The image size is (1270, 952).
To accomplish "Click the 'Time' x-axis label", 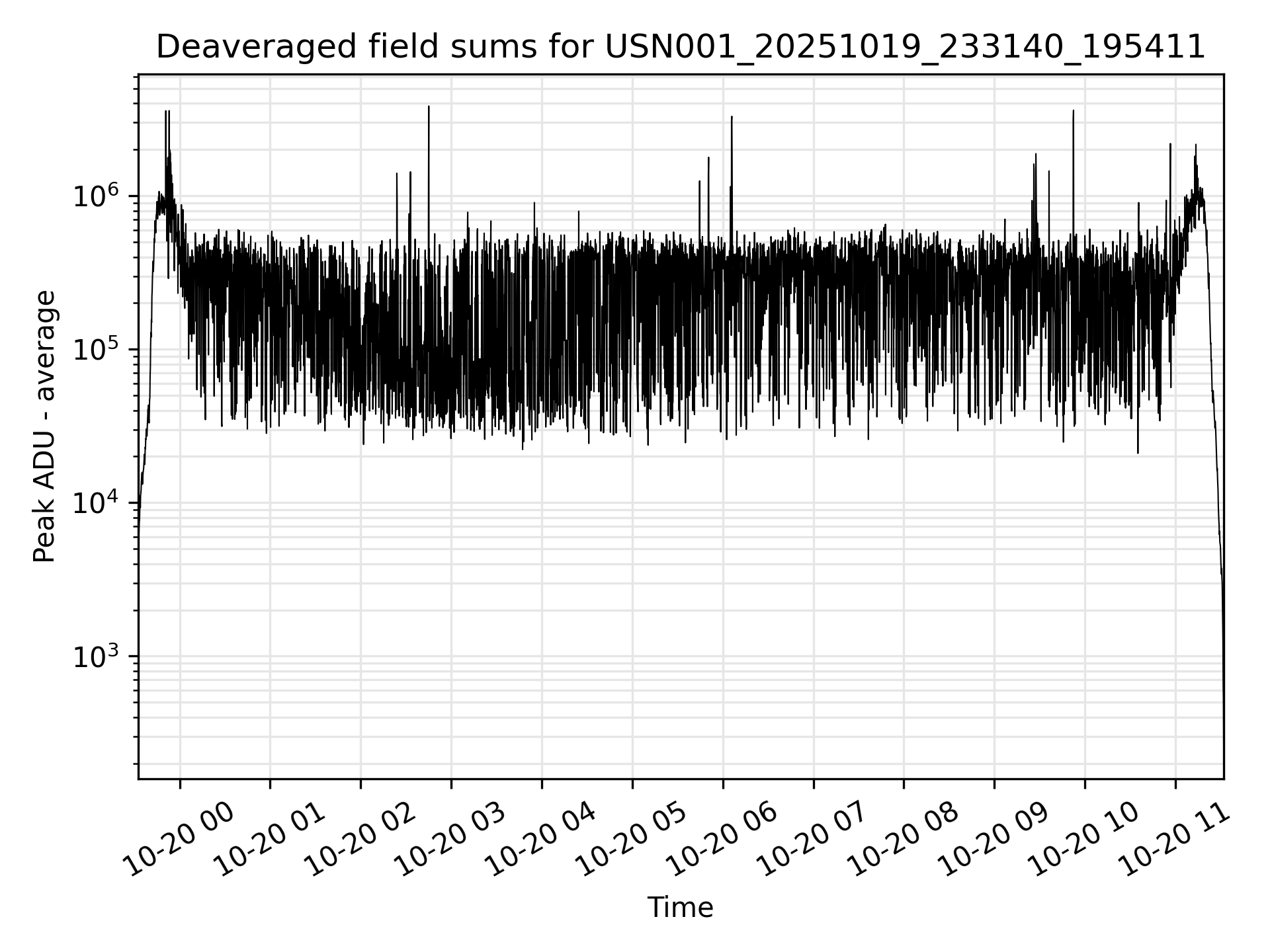I will (x=680, y=908).
